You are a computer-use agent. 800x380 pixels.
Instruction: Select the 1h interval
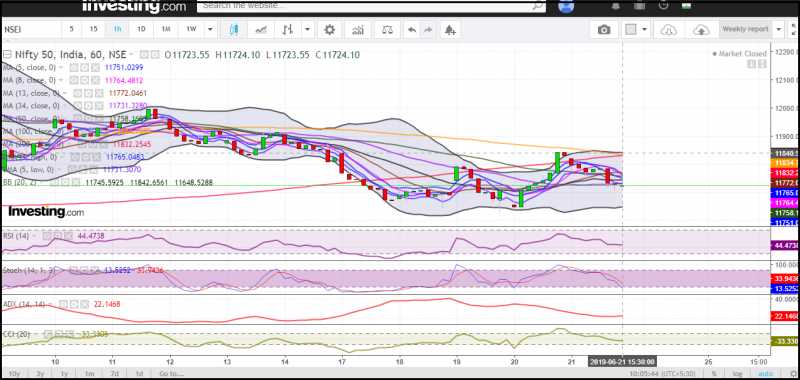117,30
